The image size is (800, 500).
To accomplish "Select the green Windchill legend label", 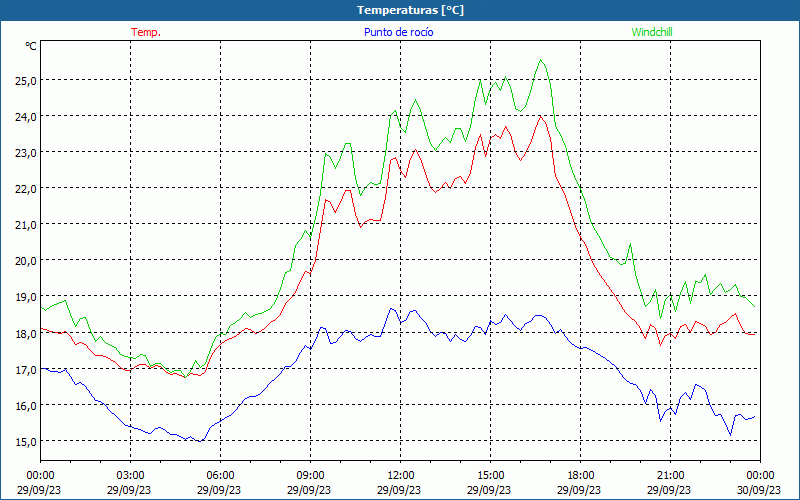I will click(x=652, y=32).
